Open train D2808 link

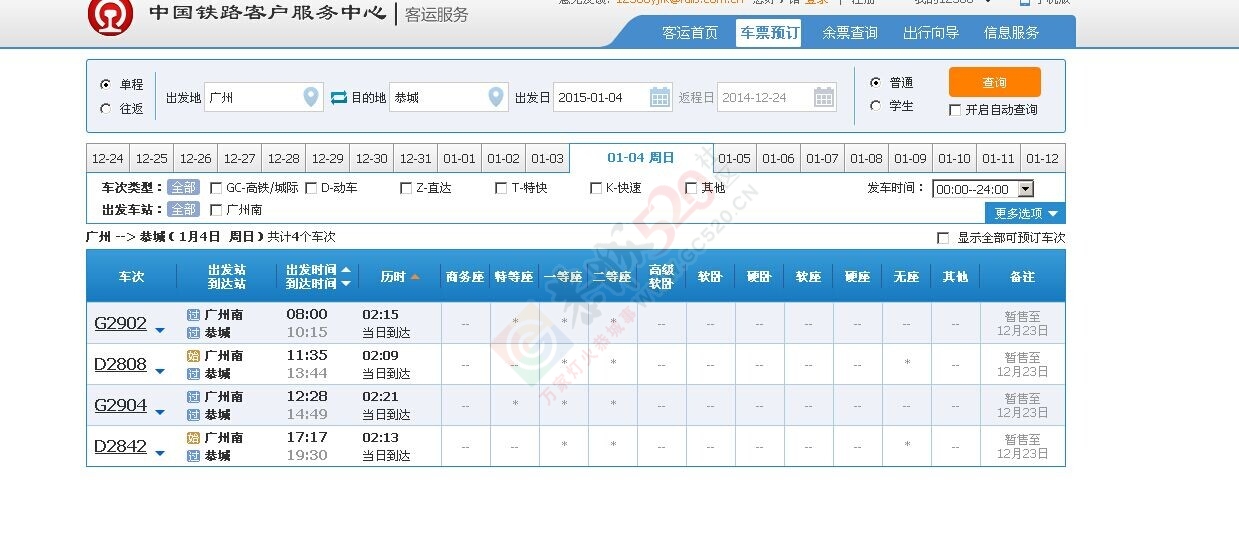coord(120,364)
